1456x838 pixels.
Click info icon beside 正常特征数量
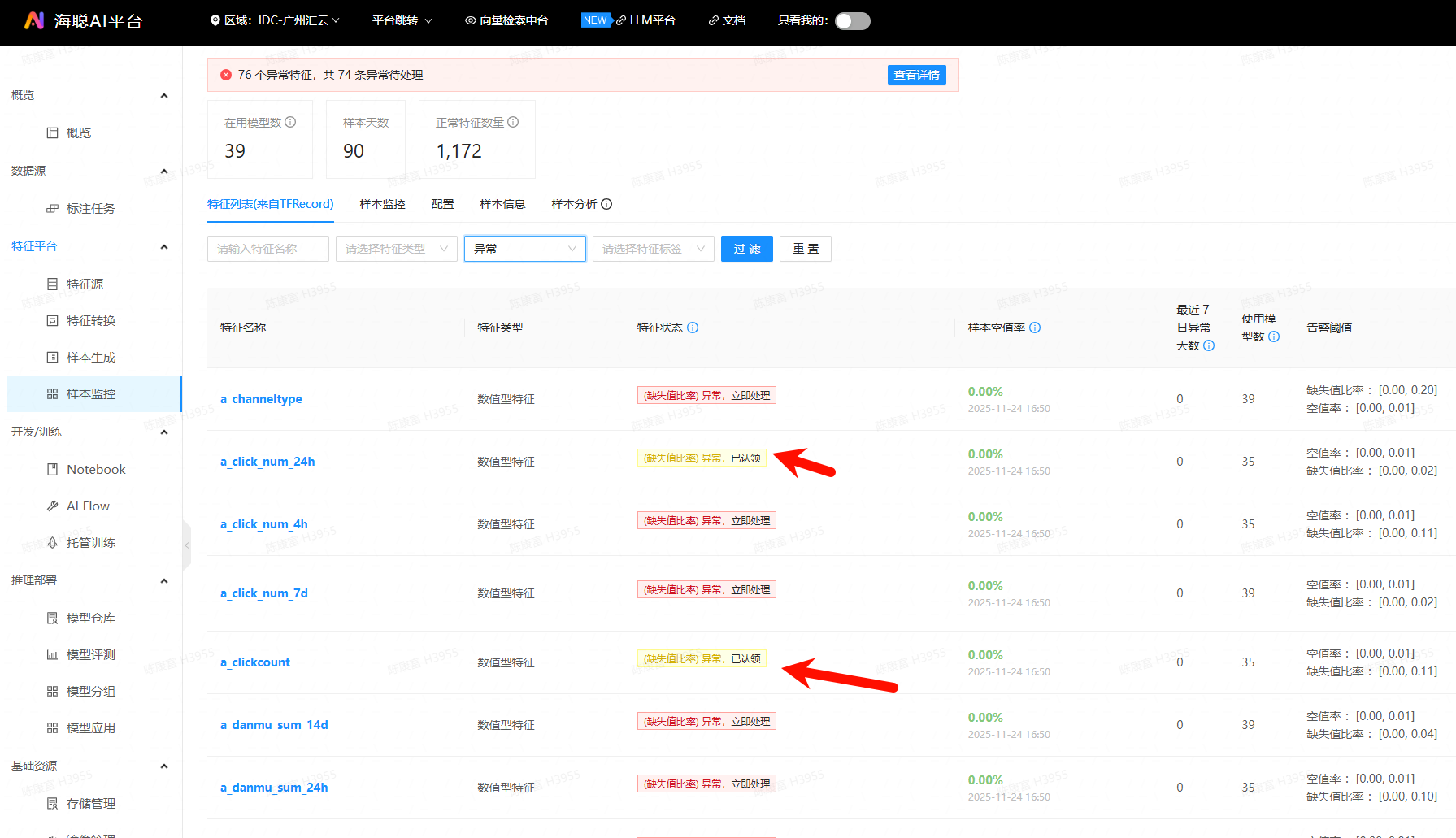pos(513,122)
